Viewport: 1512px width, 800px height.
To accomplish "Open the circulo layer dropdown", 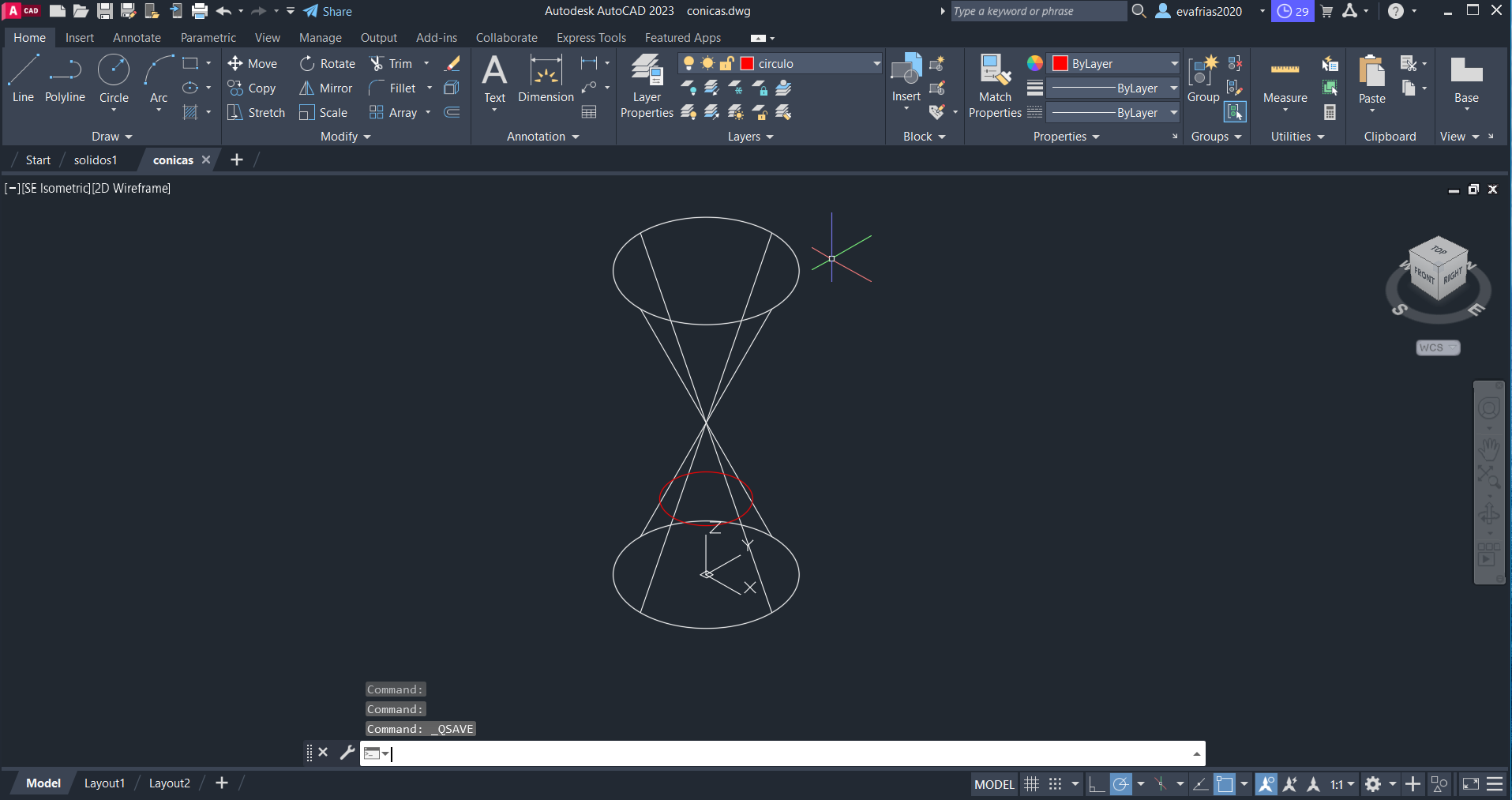I will pos(876,64).
